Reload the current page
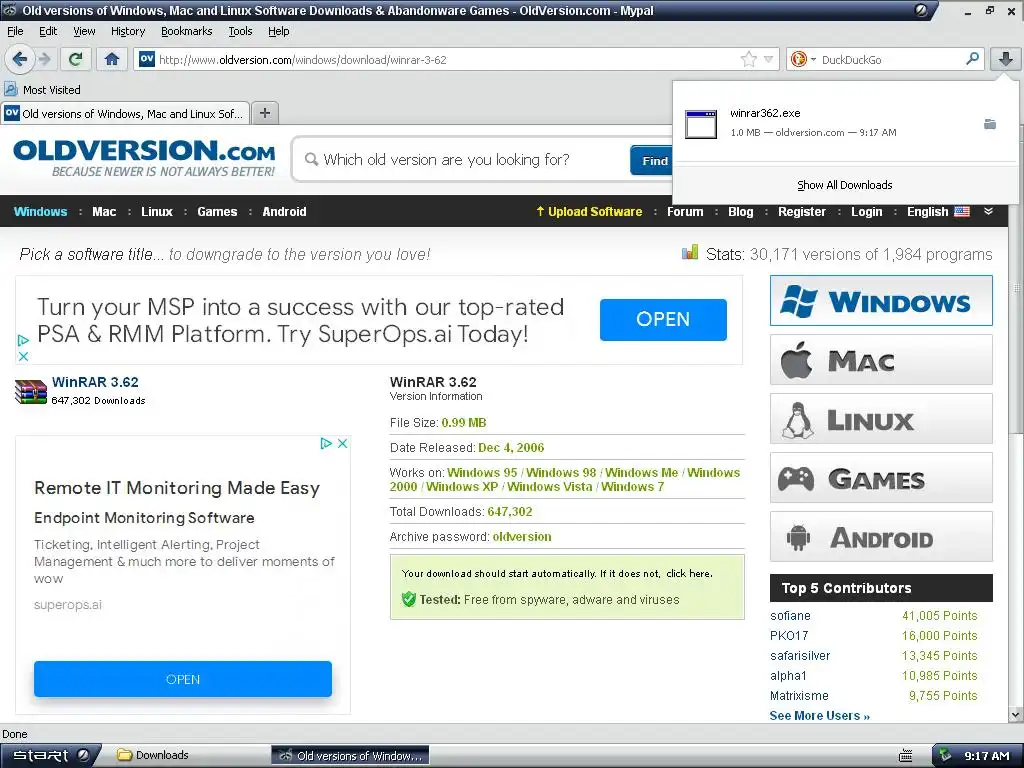 click(x=76, y=59)
